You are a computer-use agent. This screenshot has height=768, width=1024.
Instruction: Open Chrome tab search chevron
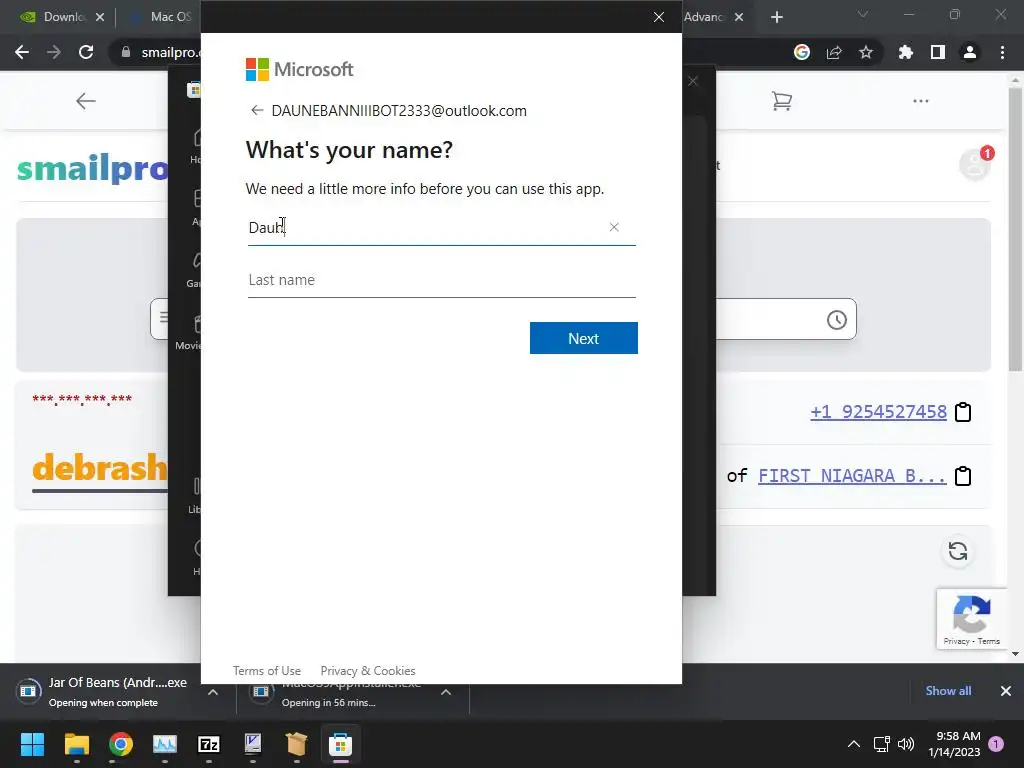click(x=863, y=14)
